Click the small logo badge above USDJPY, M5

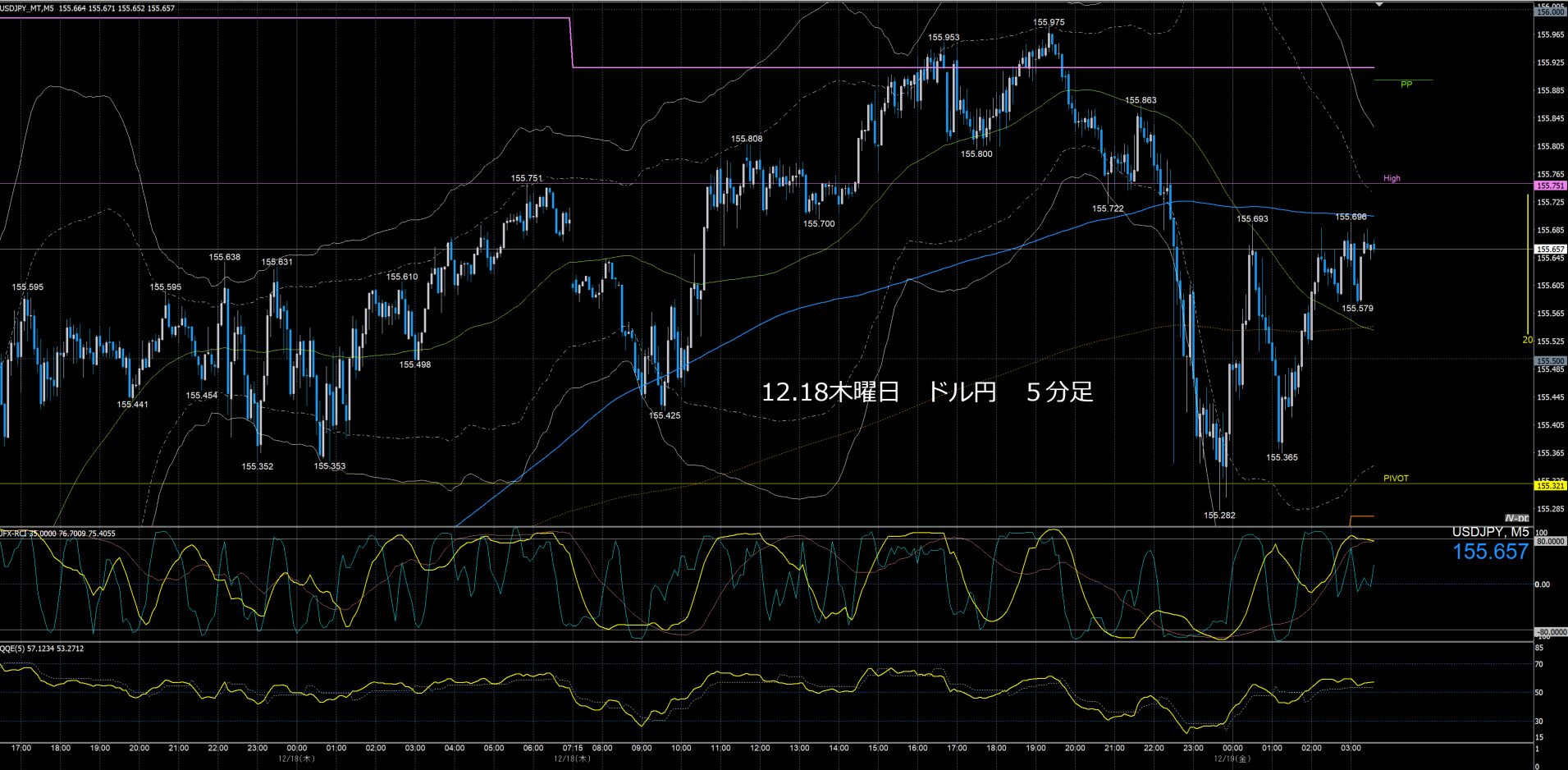[1517, 518]
